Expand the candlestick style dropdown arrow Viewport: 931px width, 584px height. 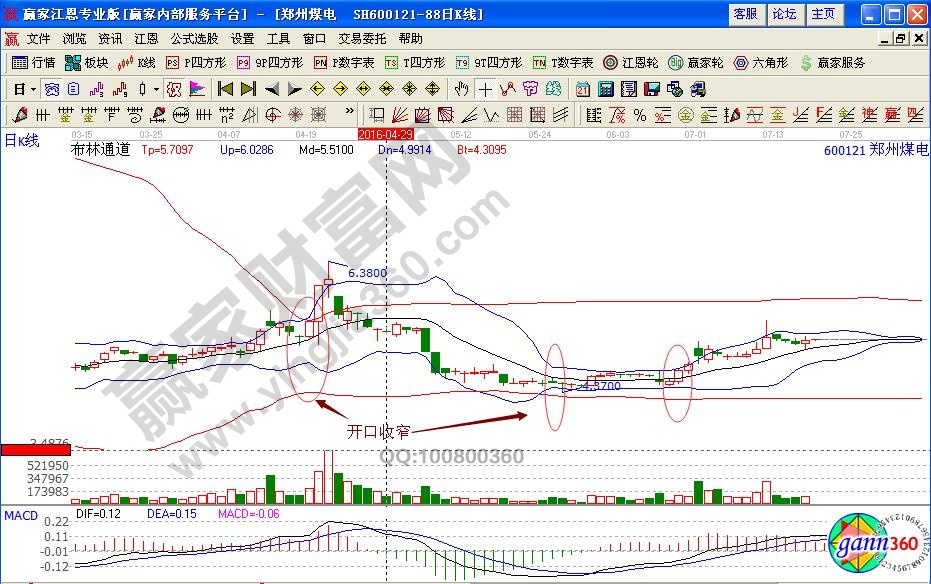[157, 88]
